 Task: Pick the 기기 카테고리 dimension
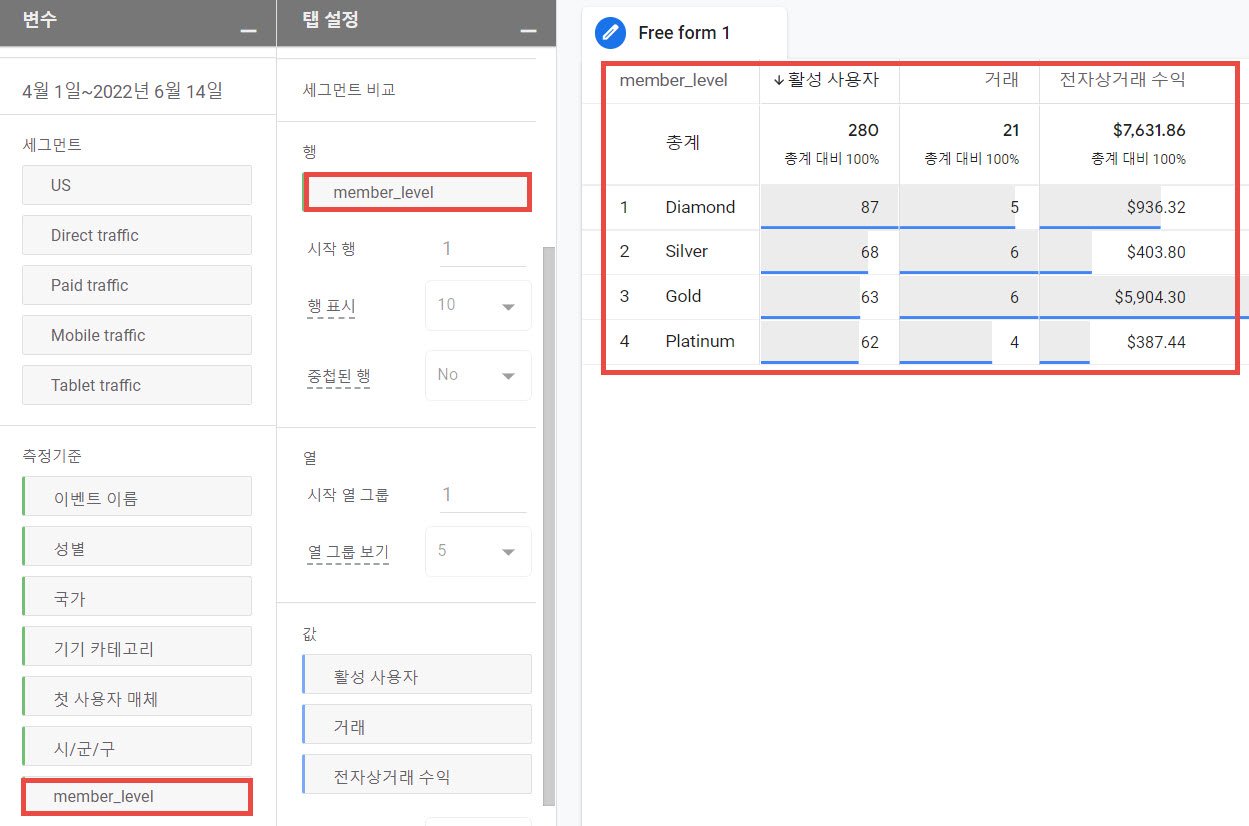point(137,646)
